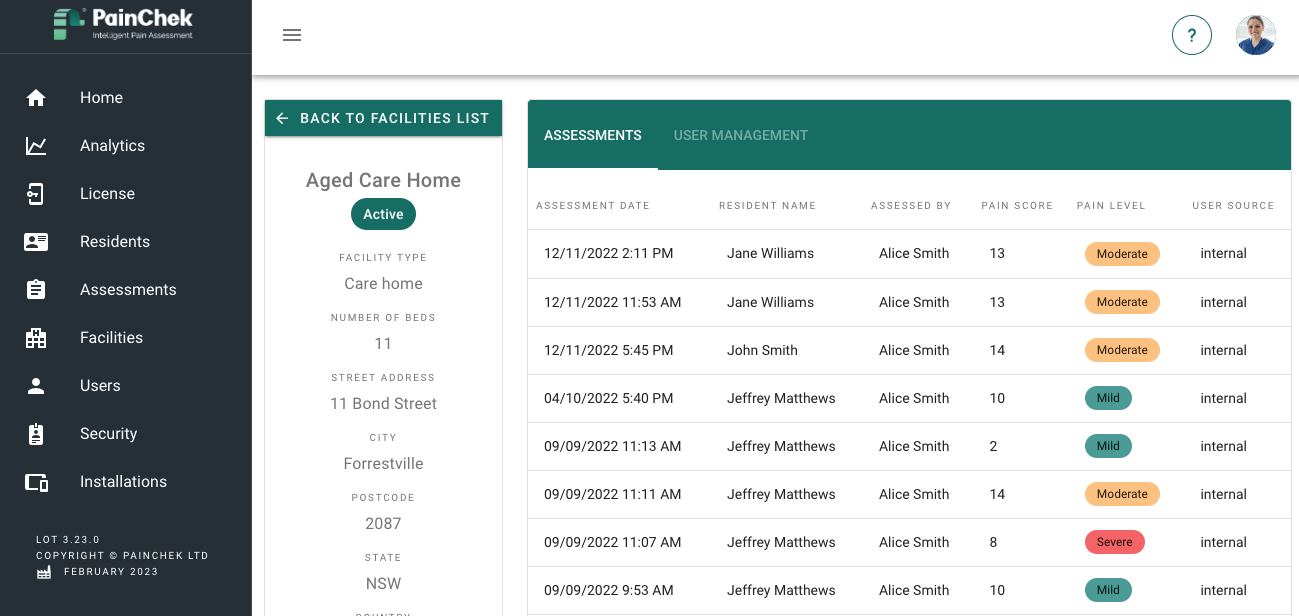Open the user profile avatar menu
The image size is (1299, 616).
click(x=1255, y=36)
